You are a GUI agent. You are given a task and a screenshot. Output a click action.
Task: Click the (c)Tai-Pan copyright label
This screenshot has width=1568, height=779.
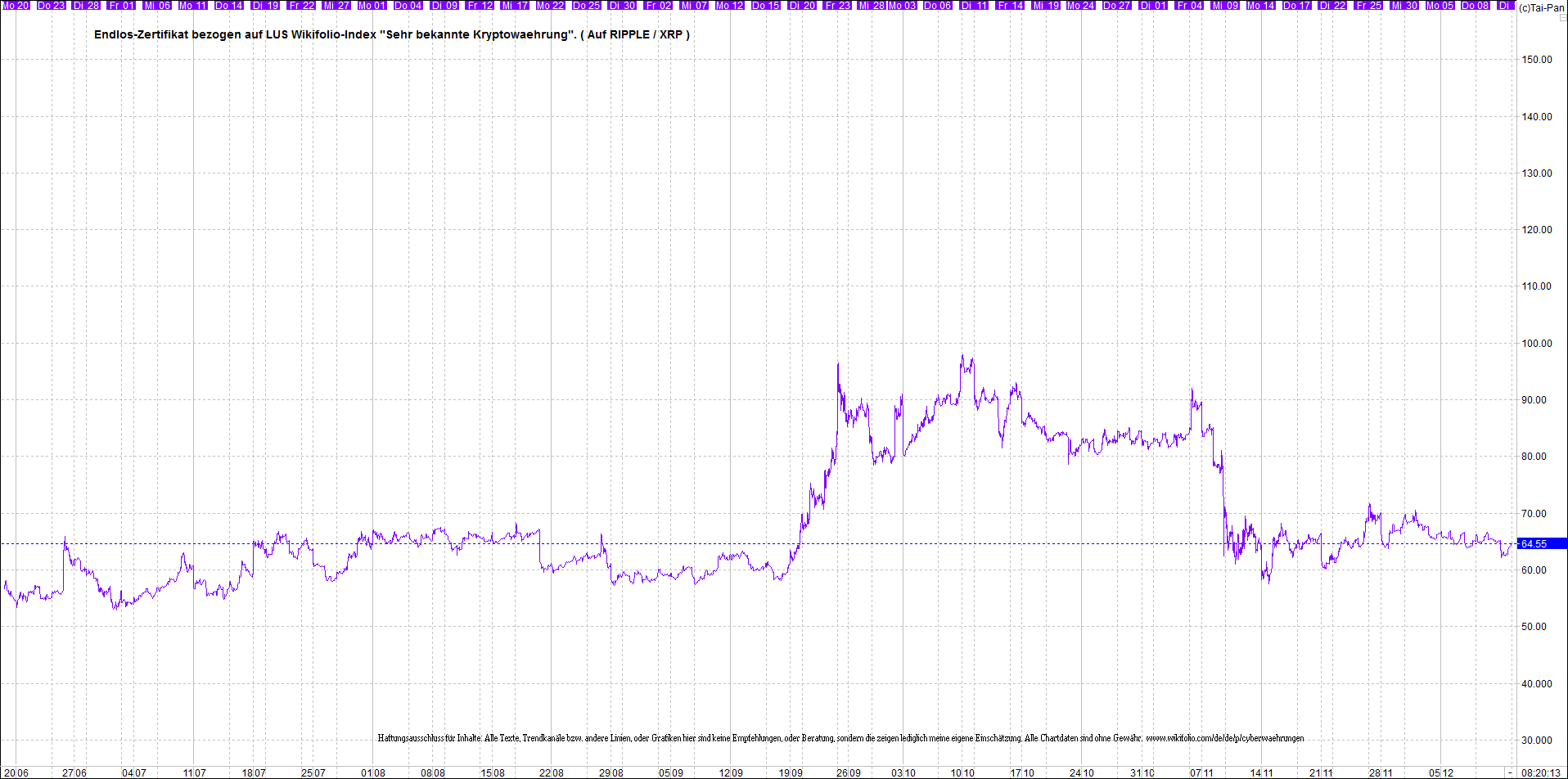(1542, 7)
